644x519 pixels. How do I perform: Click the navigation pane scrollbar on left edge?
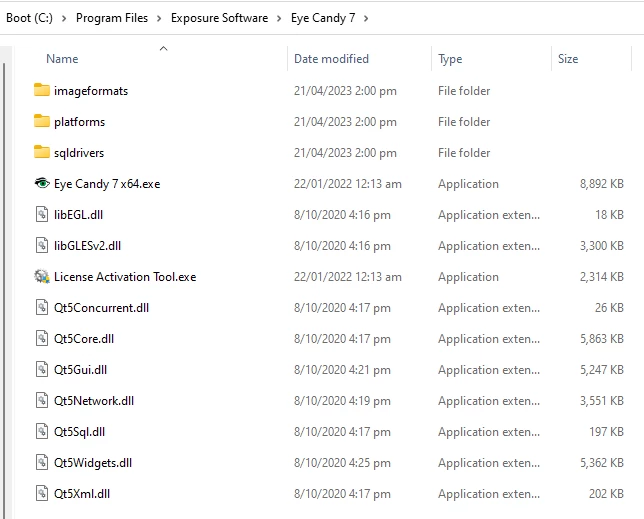point(4,289)
